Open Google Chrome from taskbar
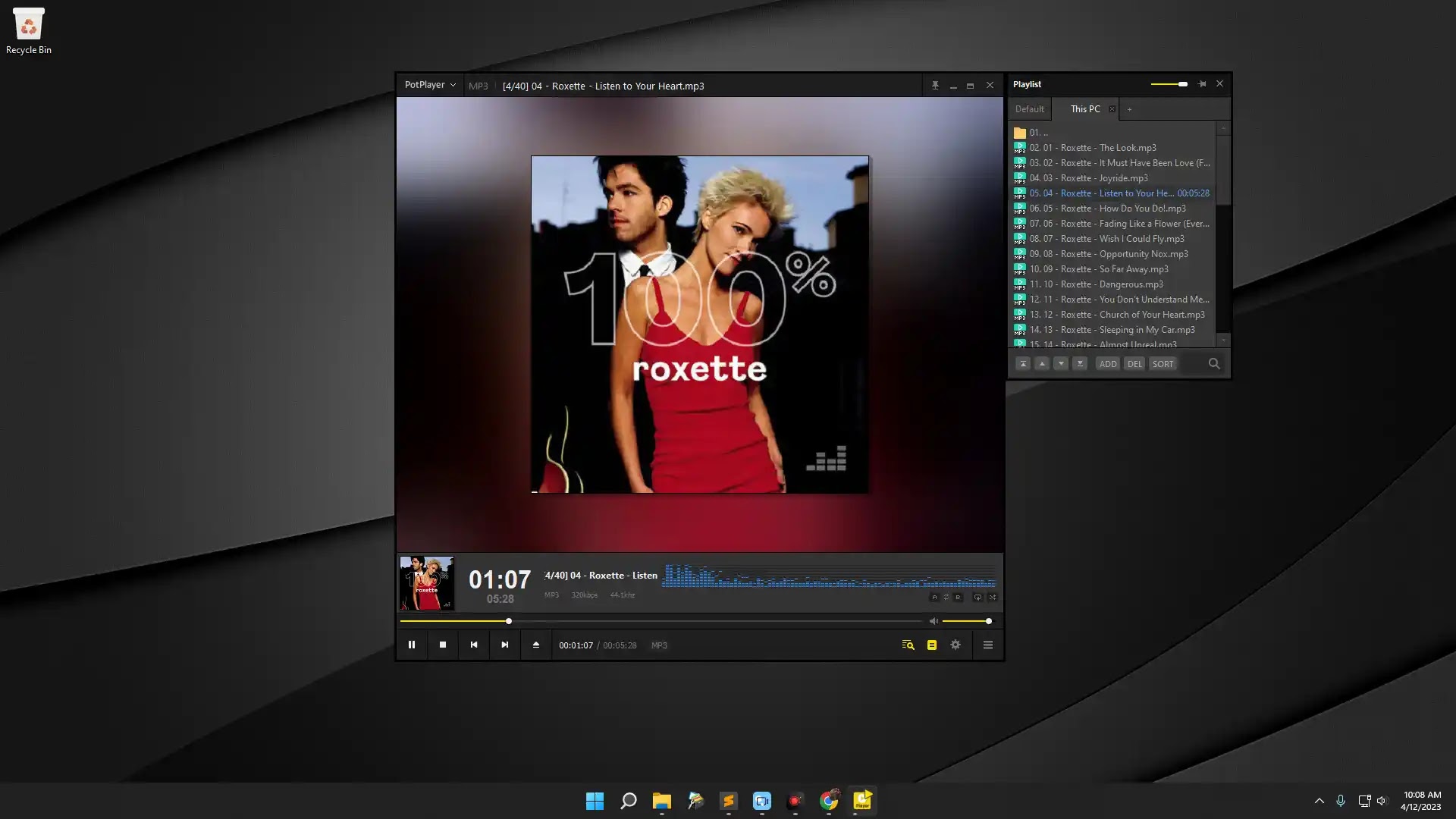The image size is (1456, 819). (x=829, y=801)
